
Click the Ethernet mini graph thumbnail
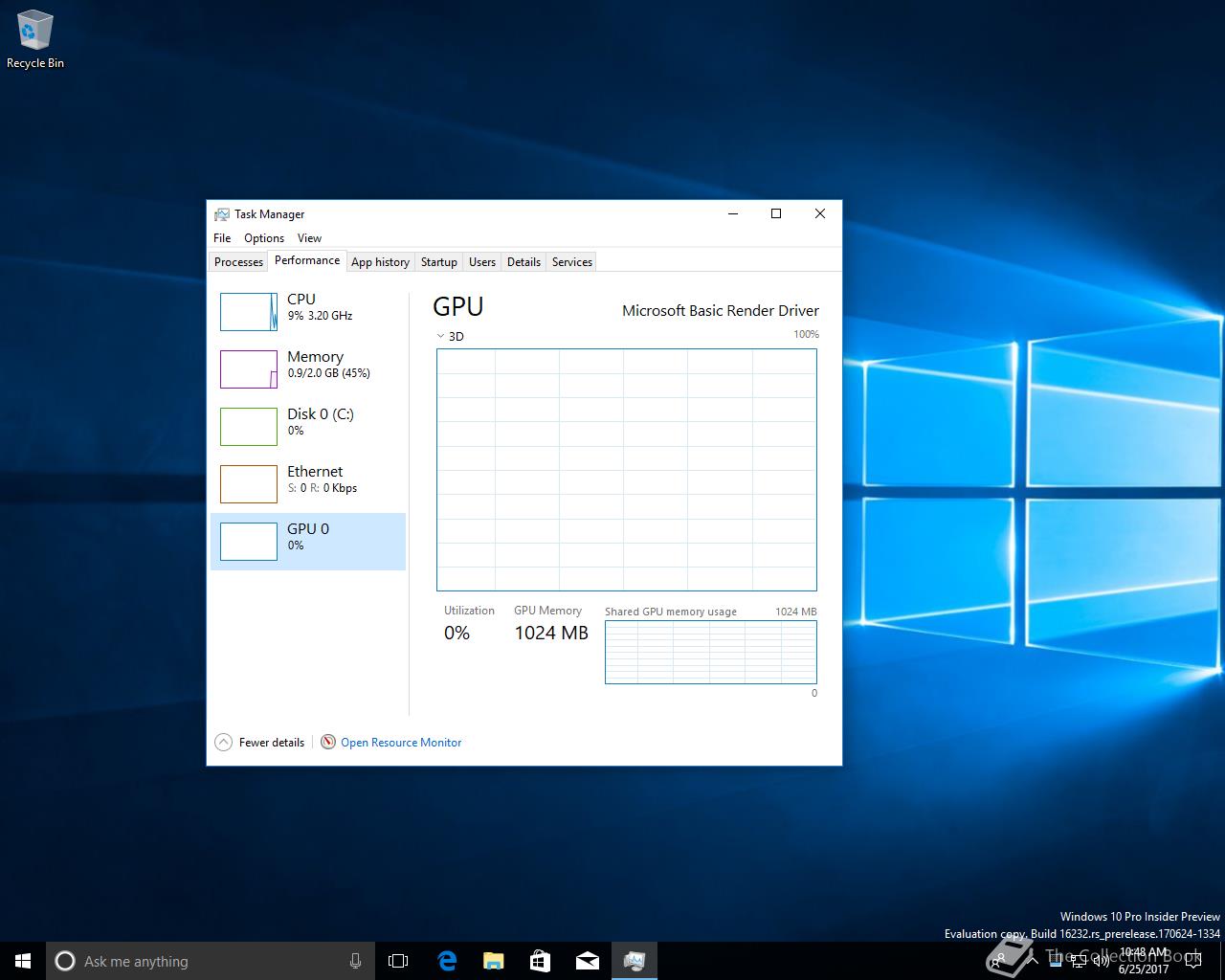pos(249,484)
